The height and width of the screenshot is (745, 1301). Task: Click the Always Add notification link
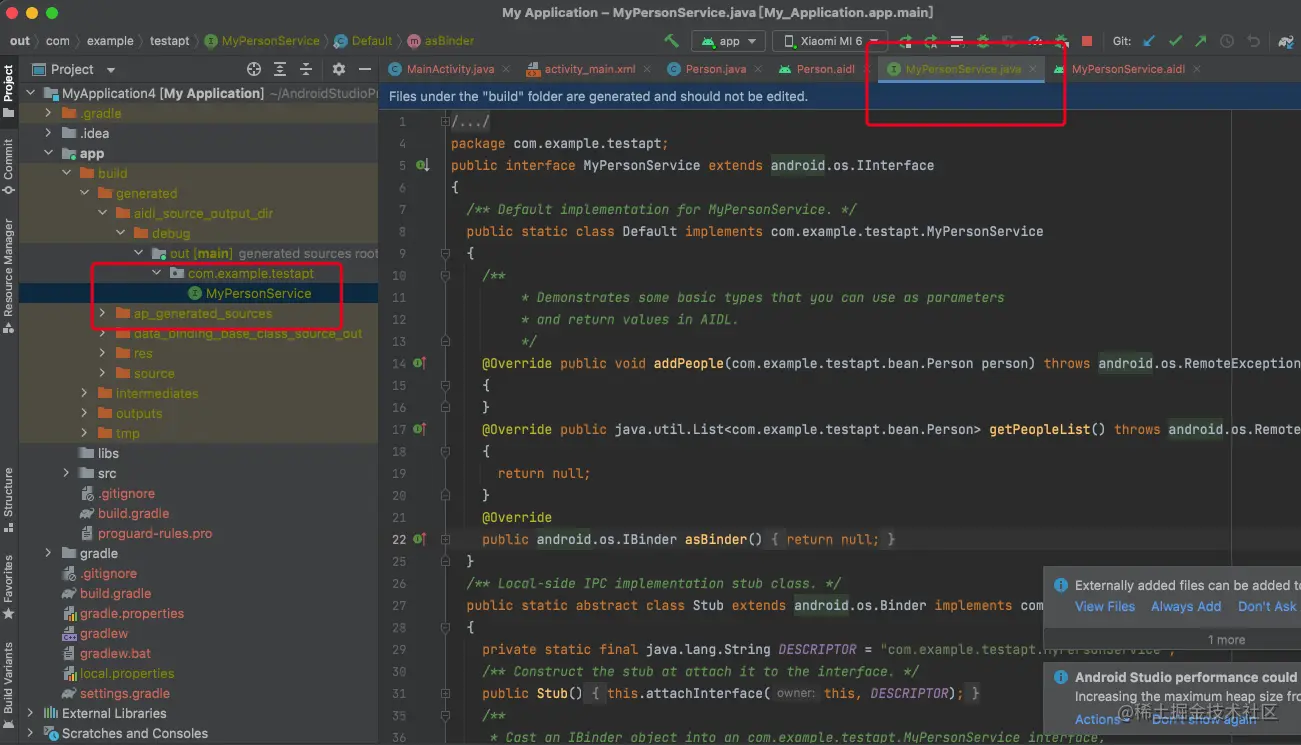pos(1185,606)
